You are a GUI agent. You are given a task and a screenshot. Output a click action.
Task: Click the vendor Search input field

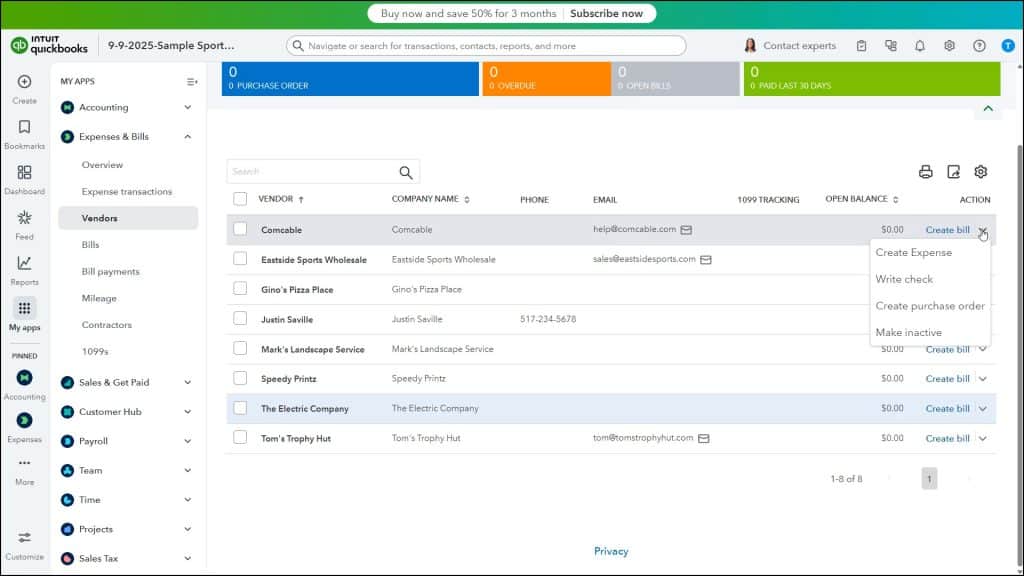click(x=312, y=172)
